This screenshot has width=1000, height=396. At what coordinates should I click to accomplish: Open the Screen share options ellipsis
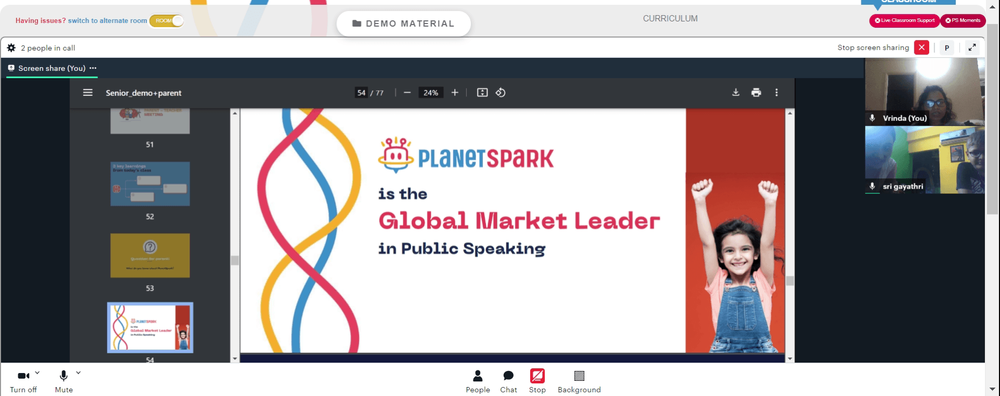click(93, 68)
